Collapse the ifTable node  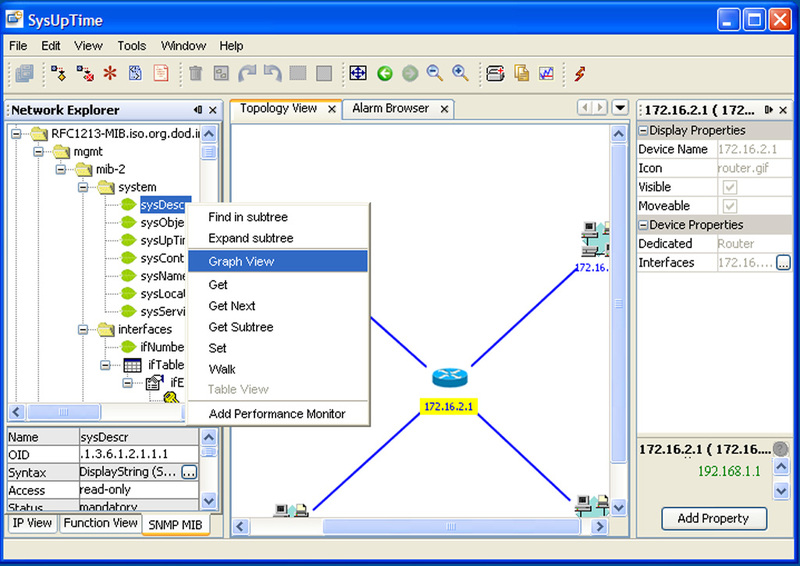105,365
